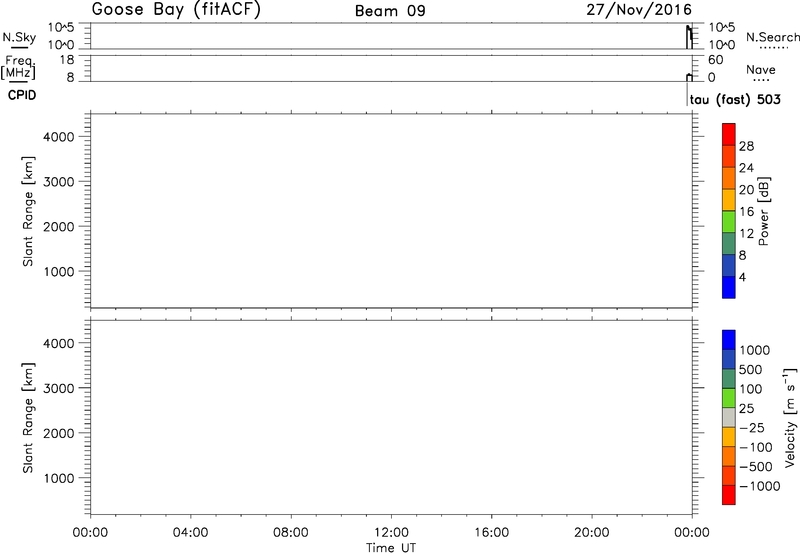The height and width of the screenshot is (554, 800).
Task: Select the 'Power [dB]' colorbar title
Action: [x=764, y=211]
